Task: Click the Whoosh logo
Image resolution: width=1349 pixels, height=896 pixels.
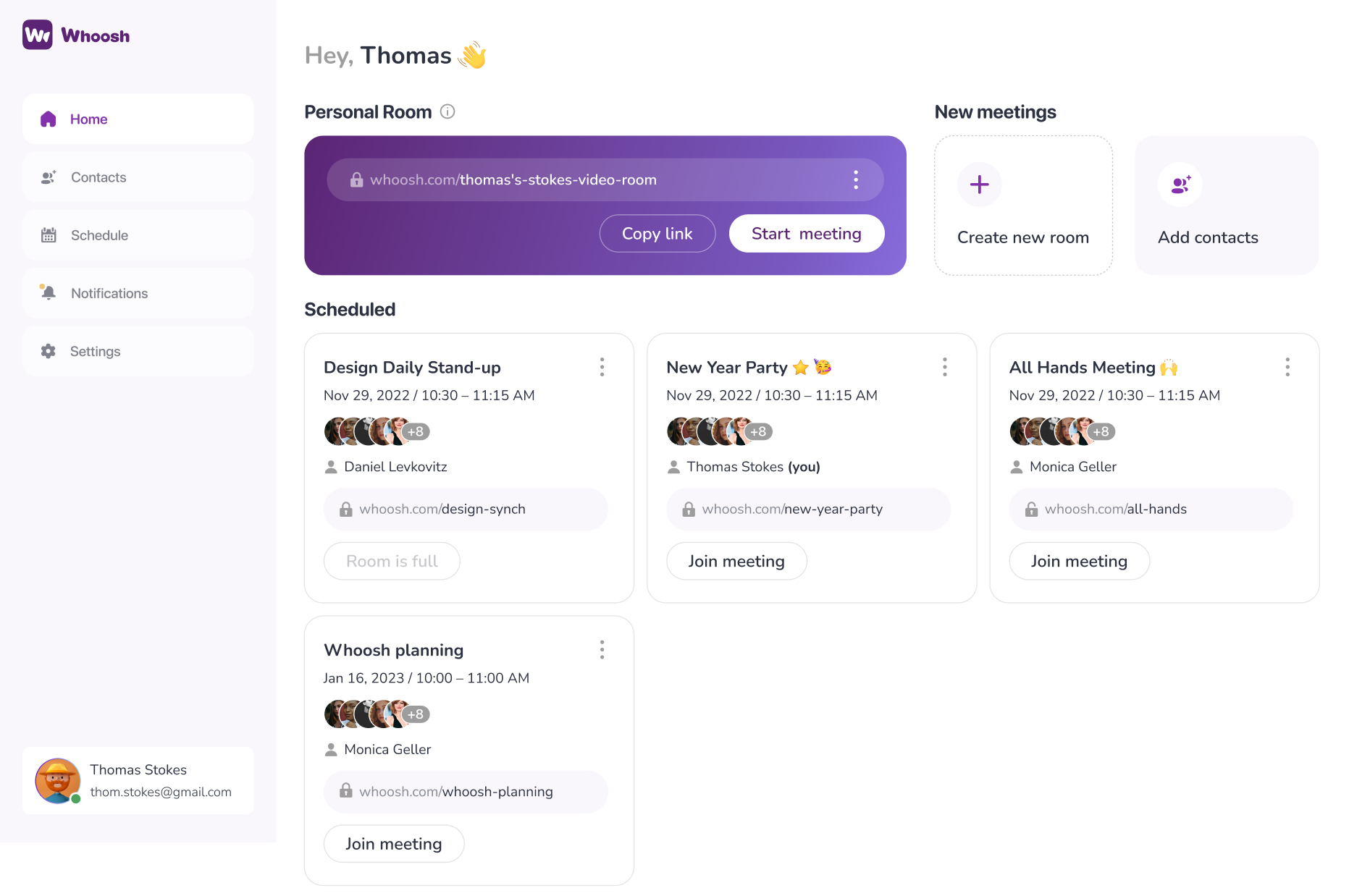Action: pos(76,35)
